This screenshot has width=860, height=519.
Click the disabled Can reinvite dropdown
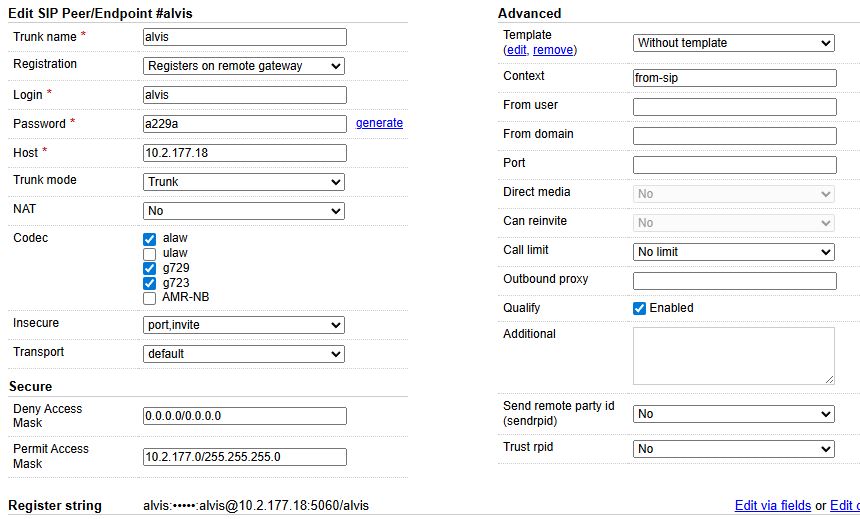tap(733, 223)
